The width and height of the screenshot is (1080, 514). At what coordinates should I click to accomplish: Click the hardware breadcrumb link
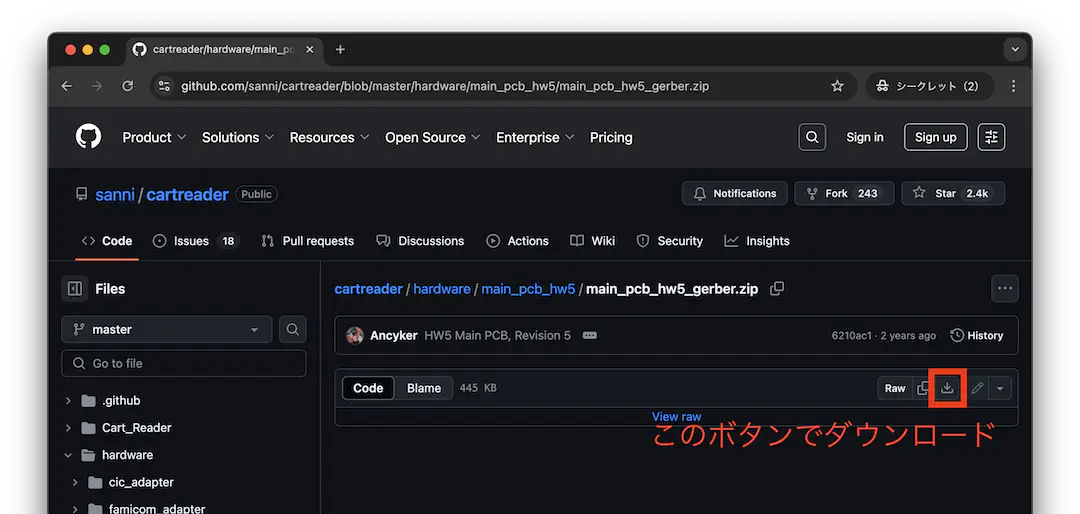click(442, 289)
